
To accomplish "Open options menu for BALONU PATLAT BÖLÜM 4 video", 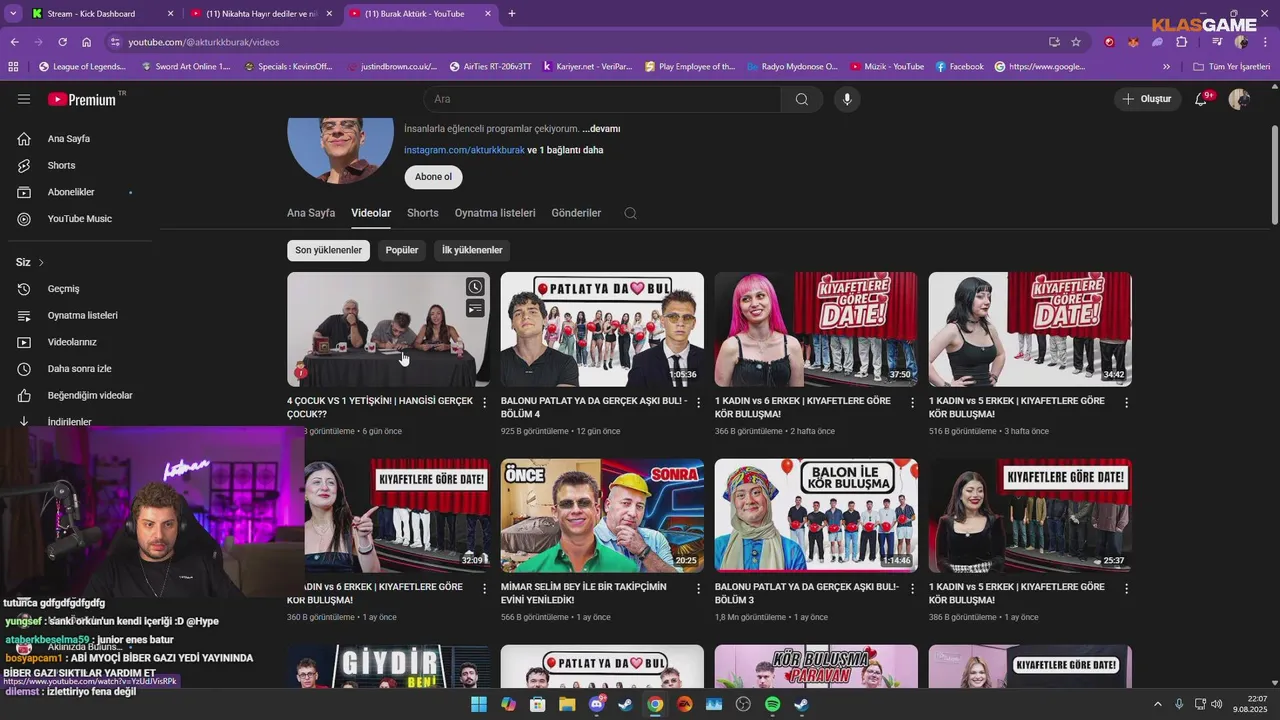I will (x=698, y=402).
